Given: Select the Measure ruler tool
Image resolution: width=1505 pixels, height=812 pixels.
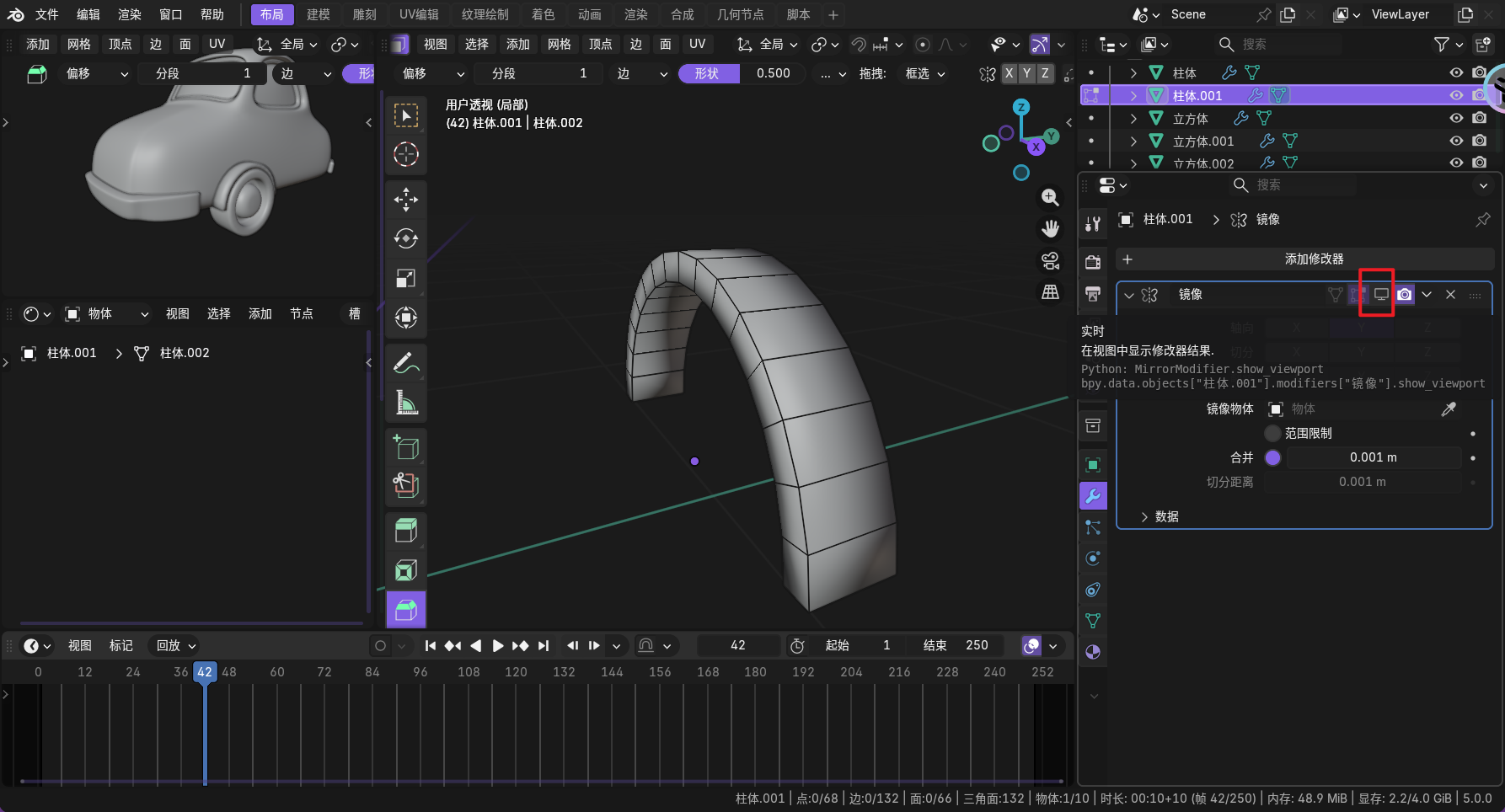Looking at the screenshot, I should click(406, 403).
